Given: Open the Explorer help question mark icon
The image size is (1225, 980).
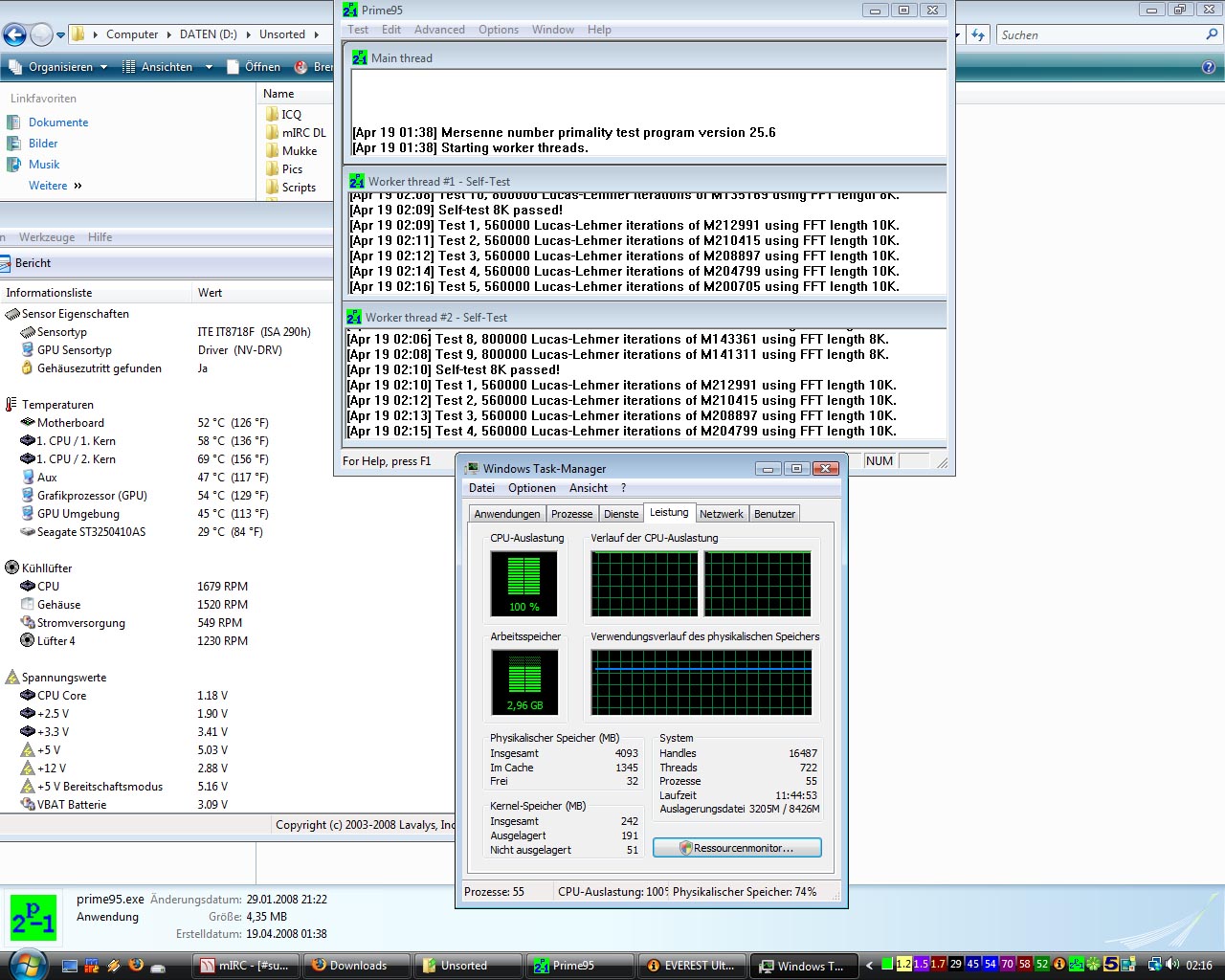Looking at the screenshot, I should 1208,67.
